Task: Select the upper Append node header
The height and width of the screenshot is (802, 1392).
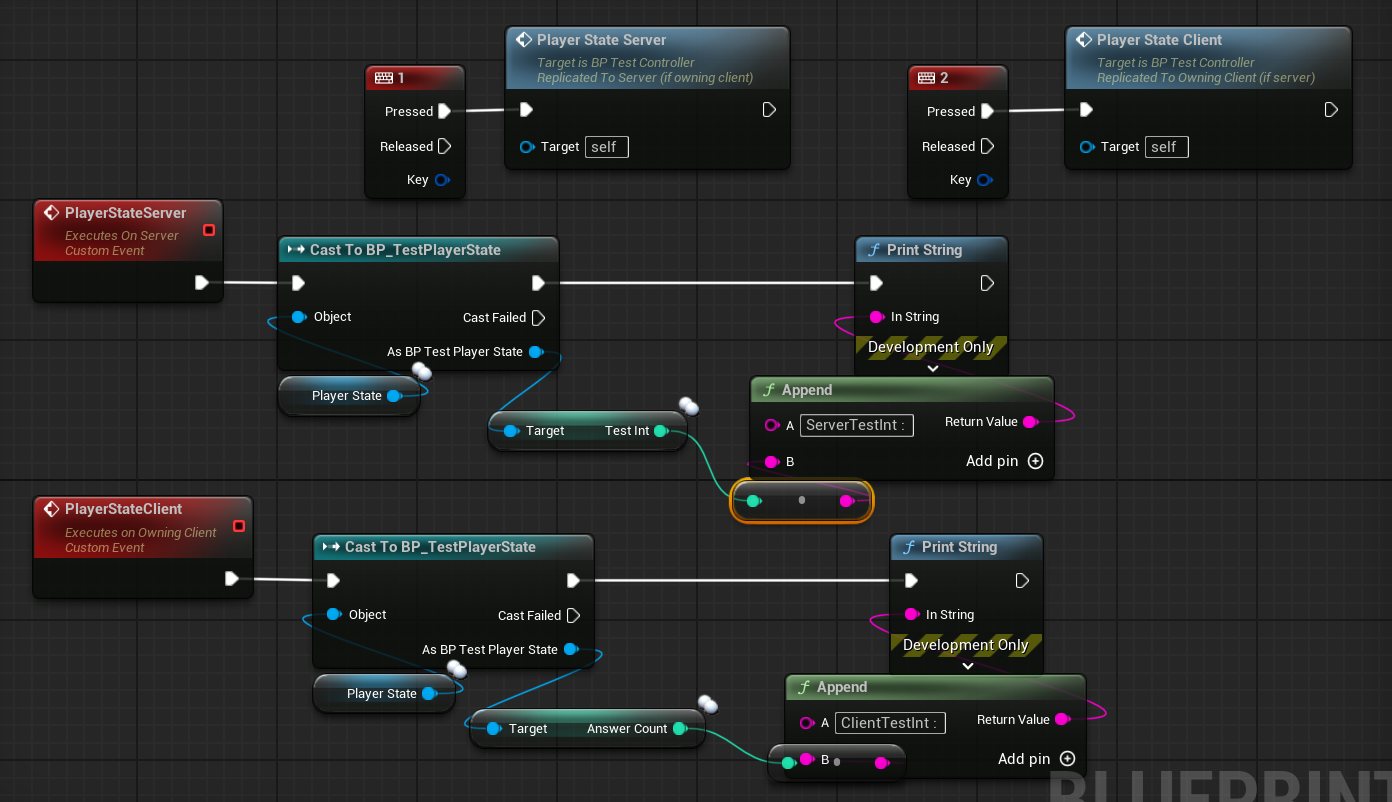Action: (x=902, y=390)
